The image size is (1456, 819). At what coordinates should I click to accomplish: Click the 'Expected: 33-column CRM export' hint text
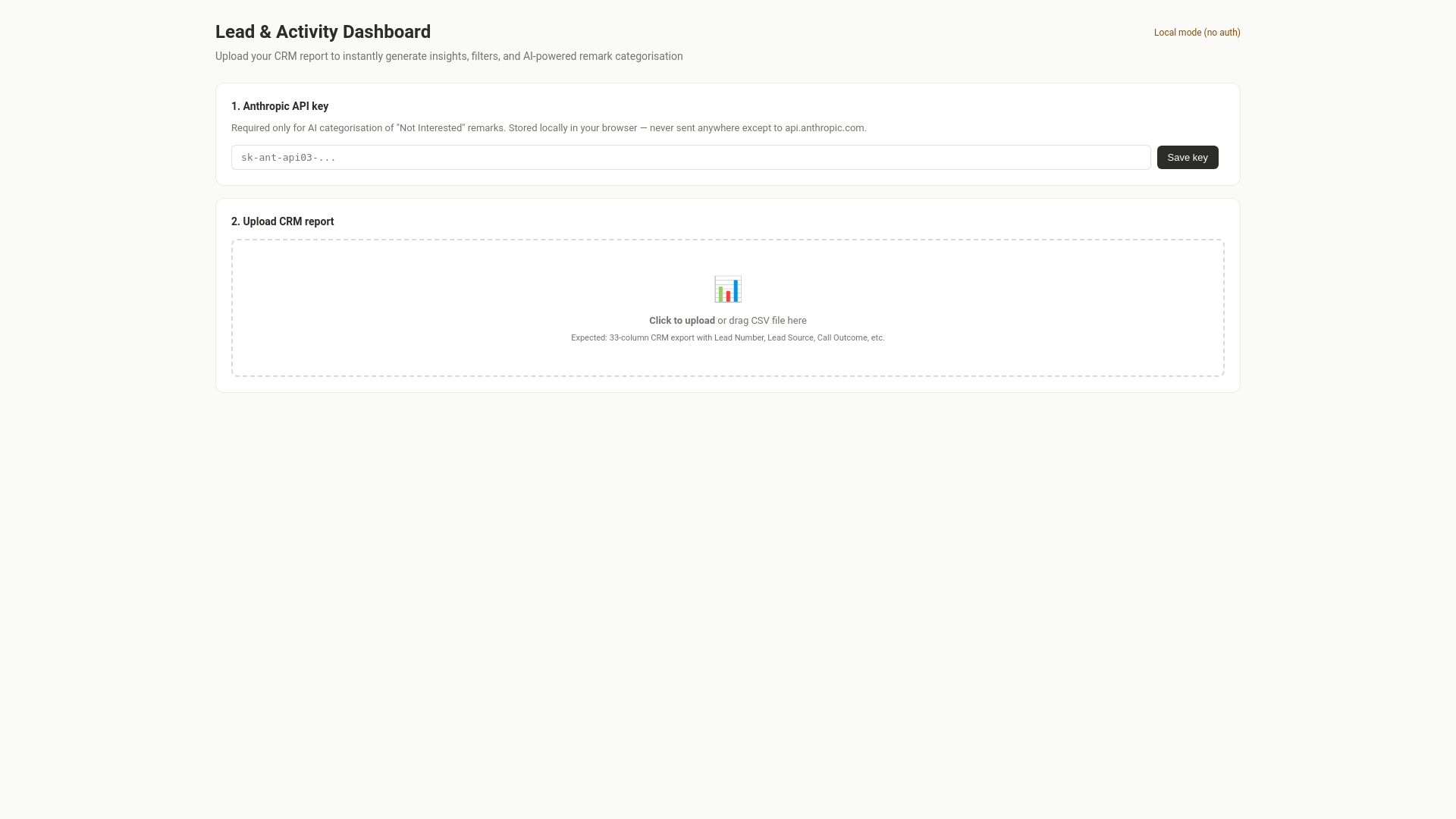point(727,338)
